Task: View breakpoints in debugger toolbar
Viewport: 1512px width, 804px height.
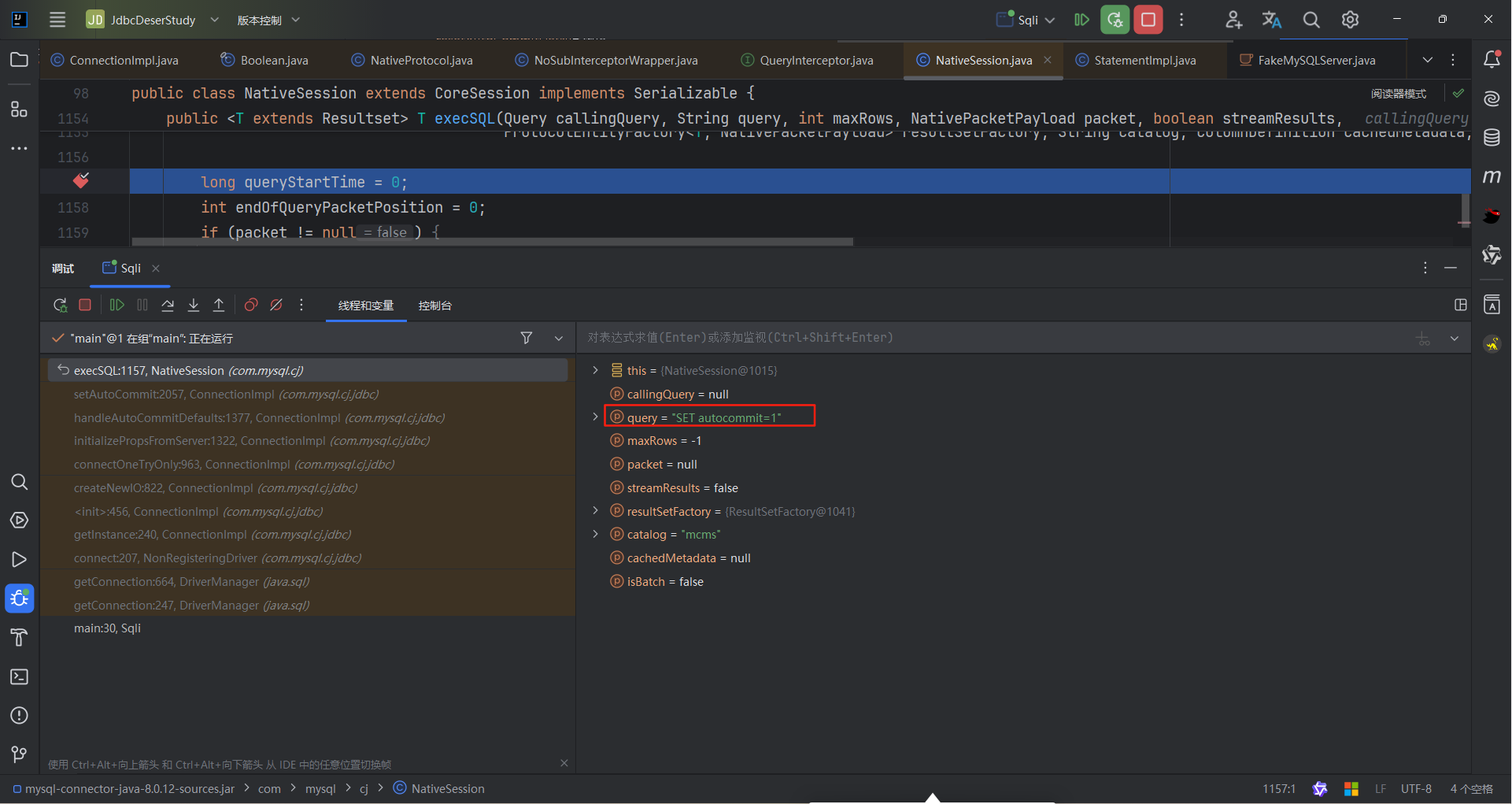Action: coord(251,305)
